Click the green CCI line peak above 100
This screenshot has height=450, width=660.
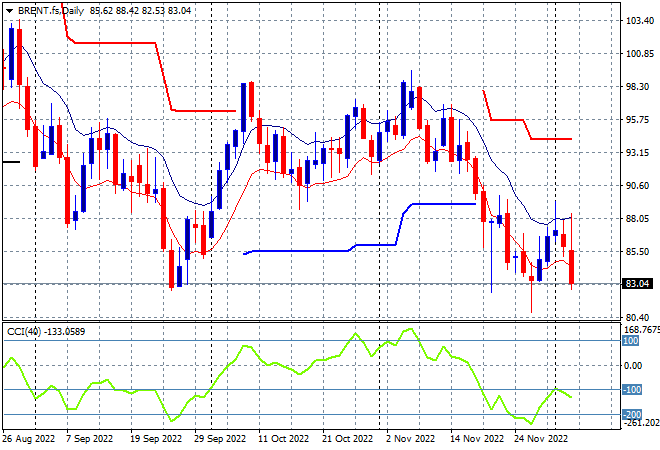[x=411, y=329]
